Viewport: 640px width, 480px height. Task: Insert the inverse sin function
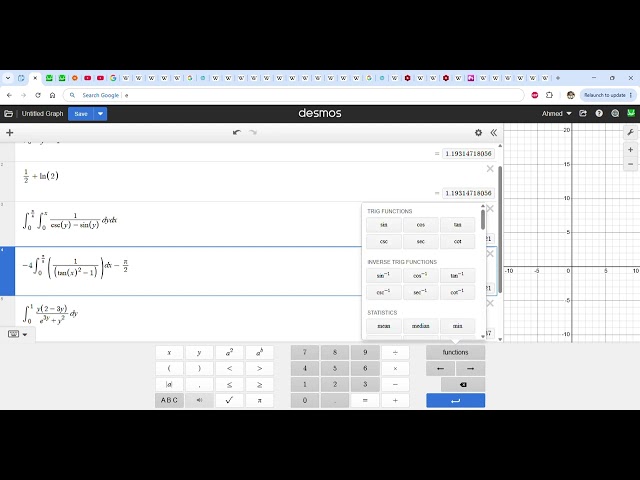384,276
